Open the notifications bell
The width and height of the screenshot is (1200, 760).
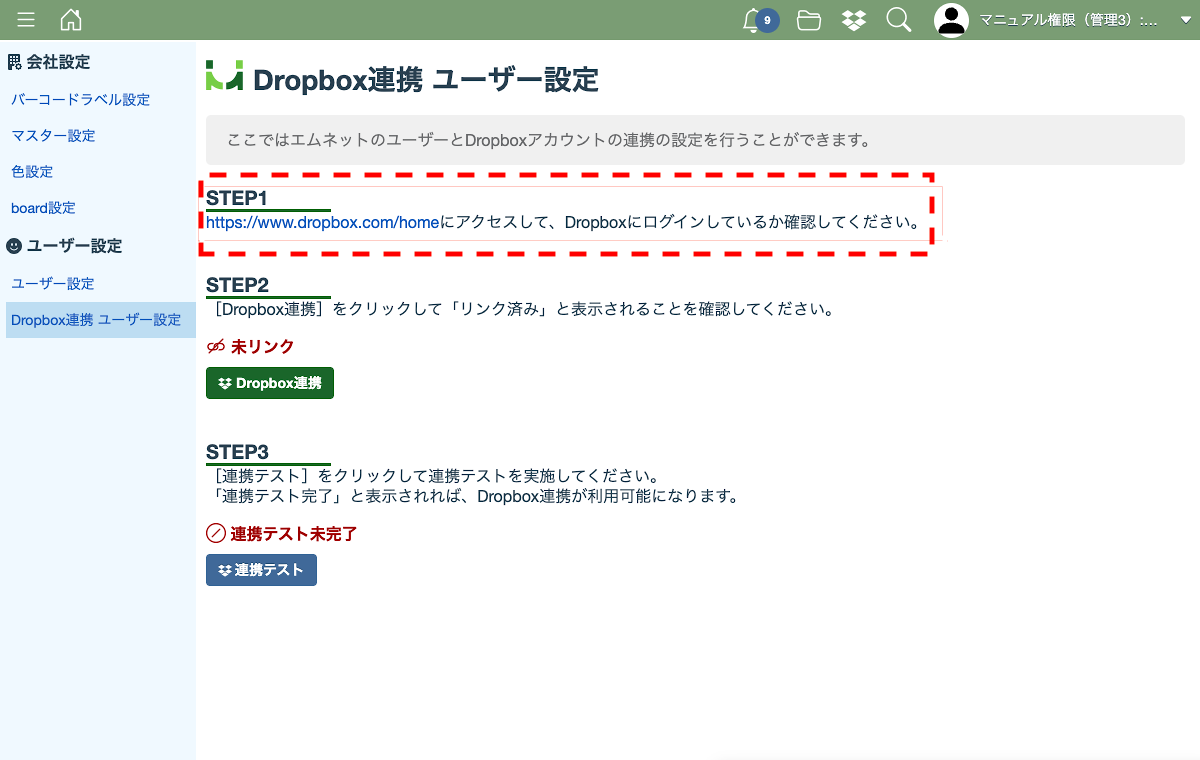(753, 20)
